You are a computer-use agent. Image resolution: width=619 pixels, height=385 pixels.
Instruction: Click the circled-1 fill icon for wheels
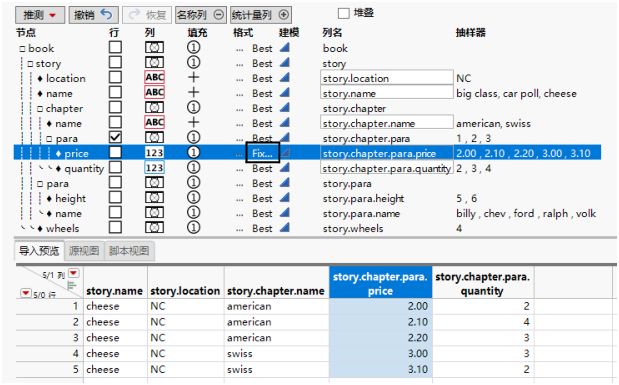click(x=193, y=227)
